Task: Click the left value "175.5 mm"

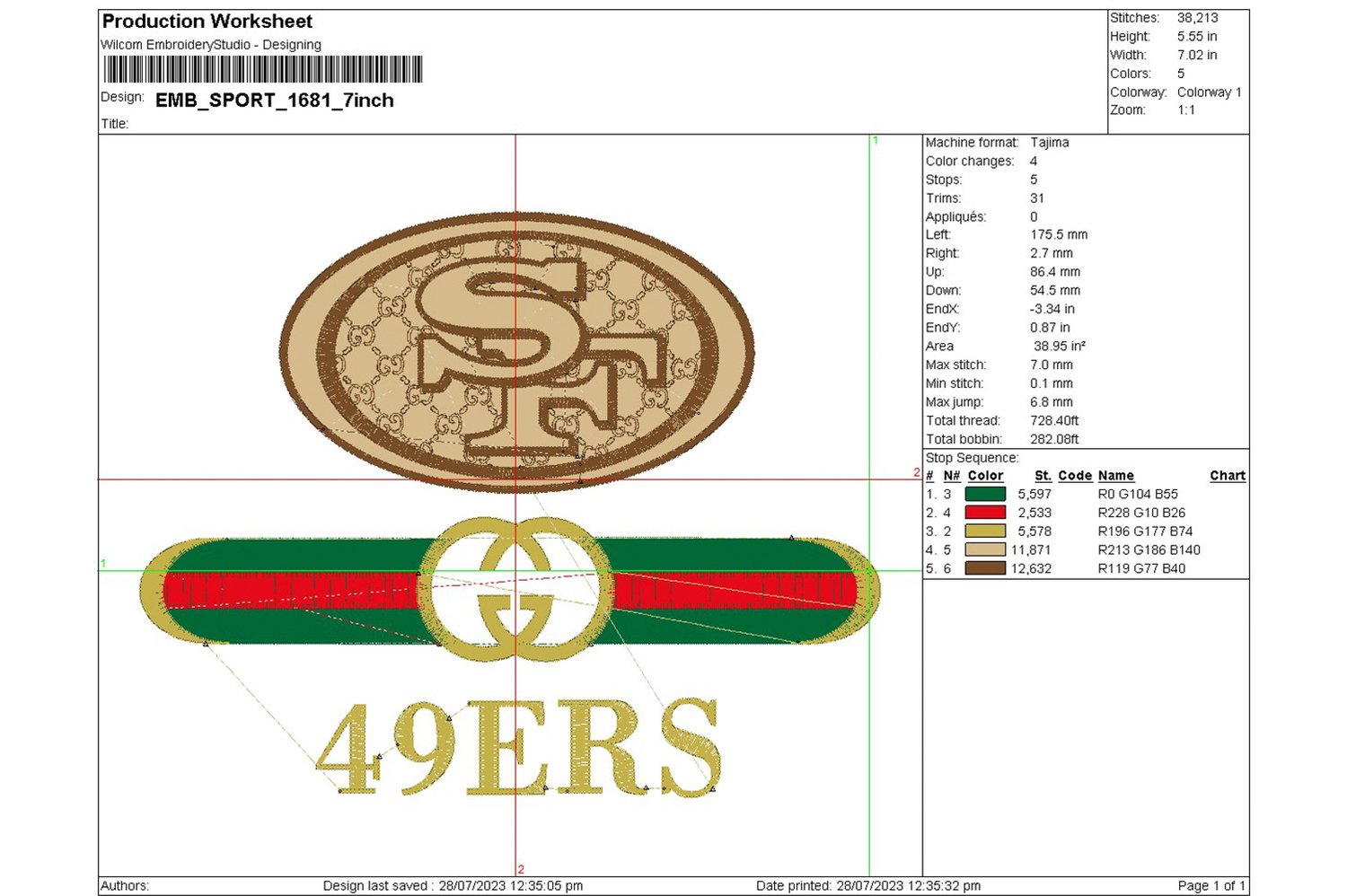Action: 1059,235
